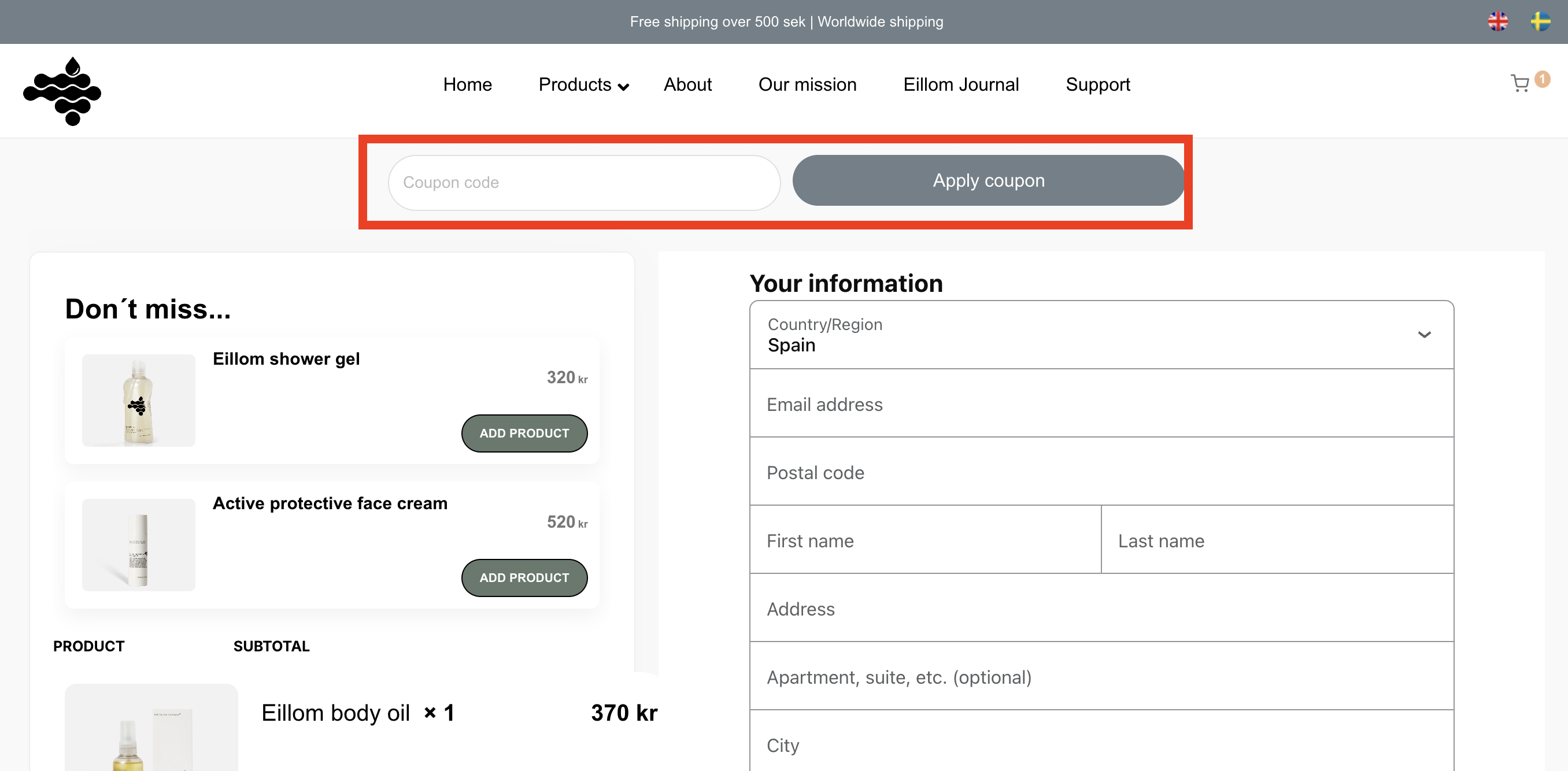Click the Don´t miss... heading

(x=148, y=309)
